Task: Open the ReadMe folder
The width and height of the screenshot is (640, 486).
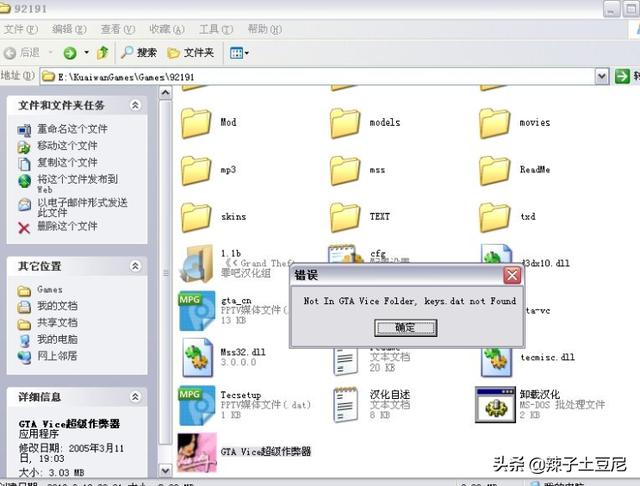Action: (495, 170)
